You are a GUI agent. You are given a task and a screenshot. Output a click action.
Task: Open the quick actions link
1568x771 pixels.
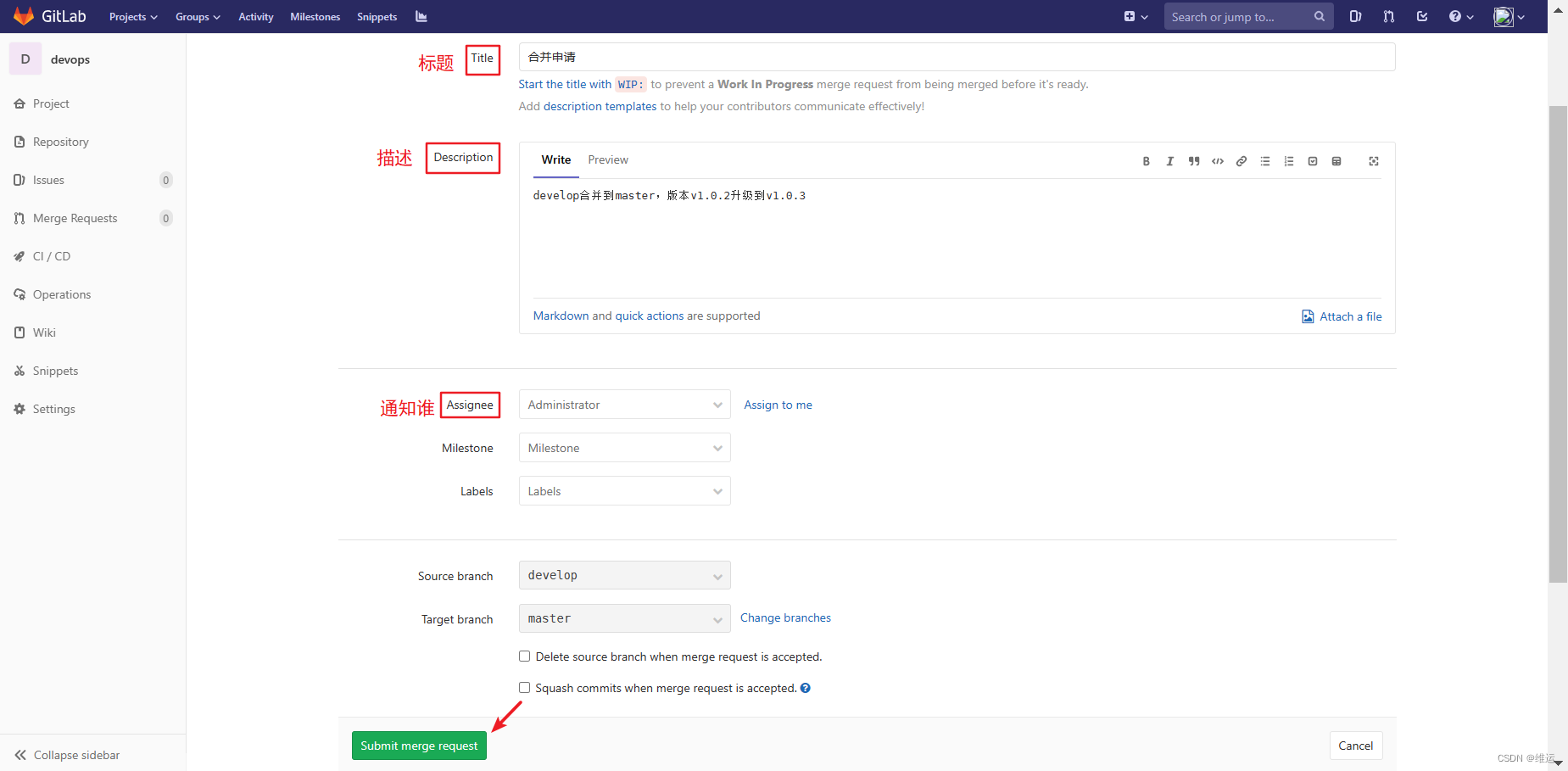click(649, 316)
